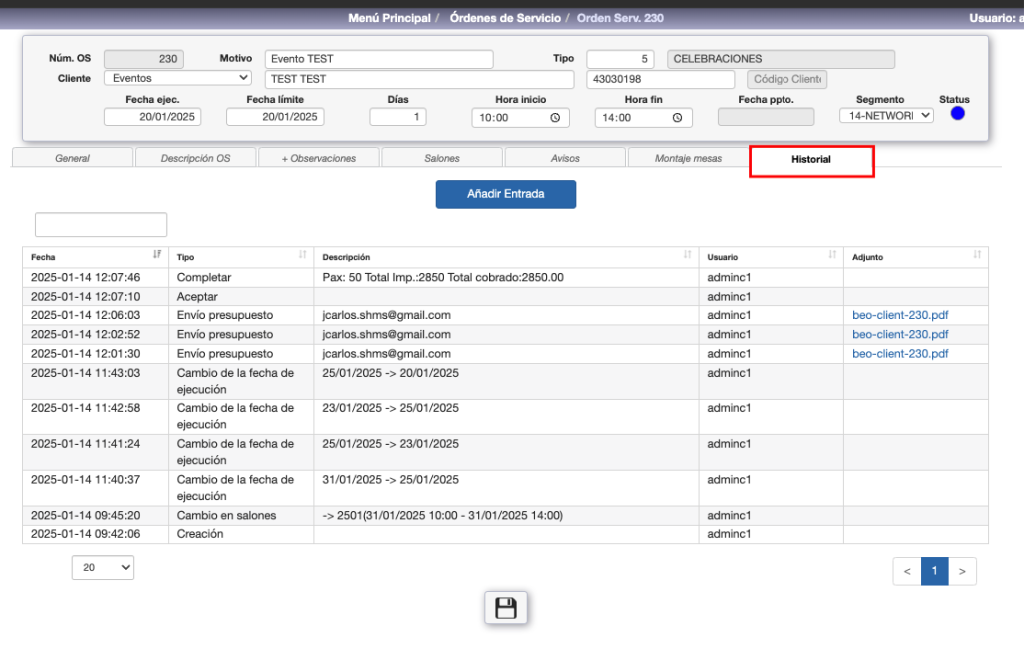The image size is (1024, 660).
Task: Click the Añadir Entrada button
Action: (x=505, y=194)
